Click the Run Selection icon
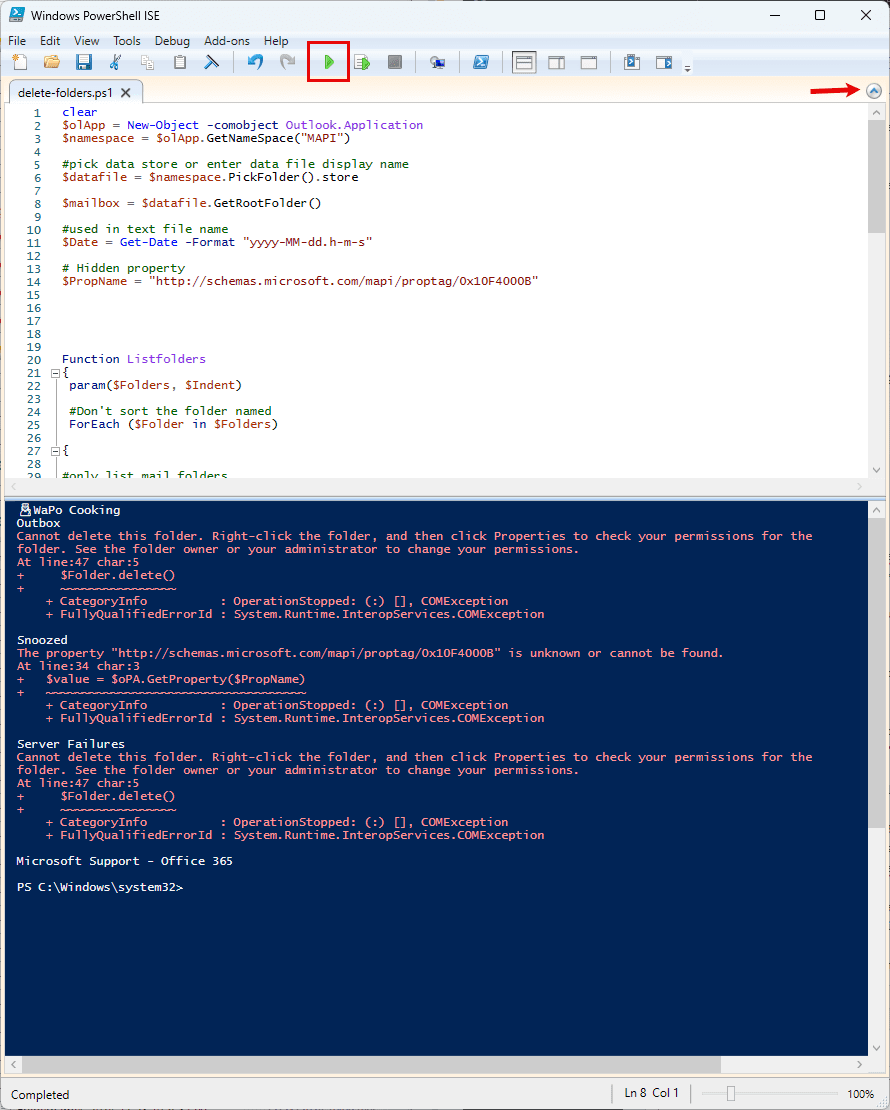Image resolution: width=890 pixels, height=1110 pixels. (362, 62)
